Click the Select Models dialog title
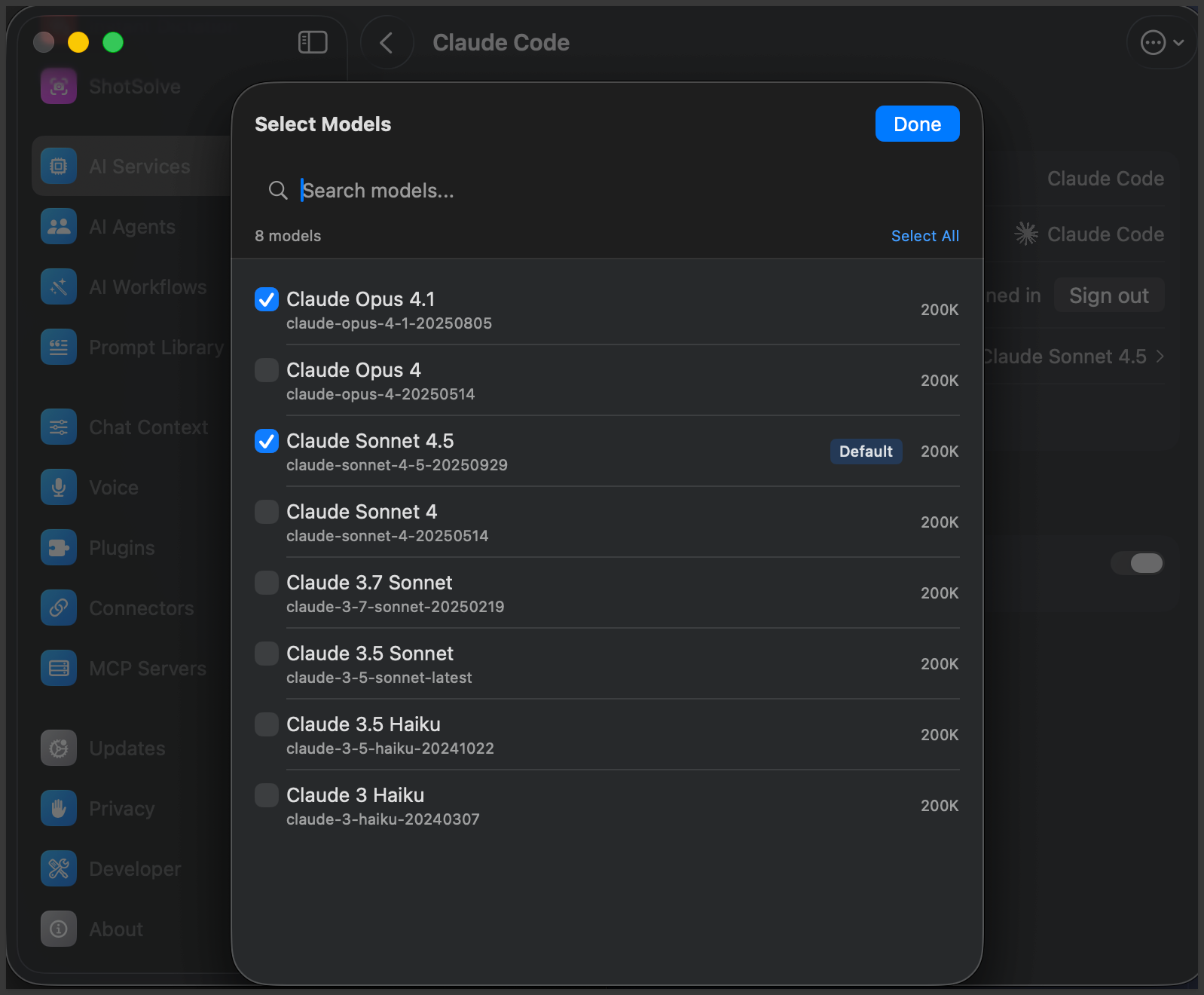Image resolution: width=1204 pixels, height=995 pixels. (323, 124)
